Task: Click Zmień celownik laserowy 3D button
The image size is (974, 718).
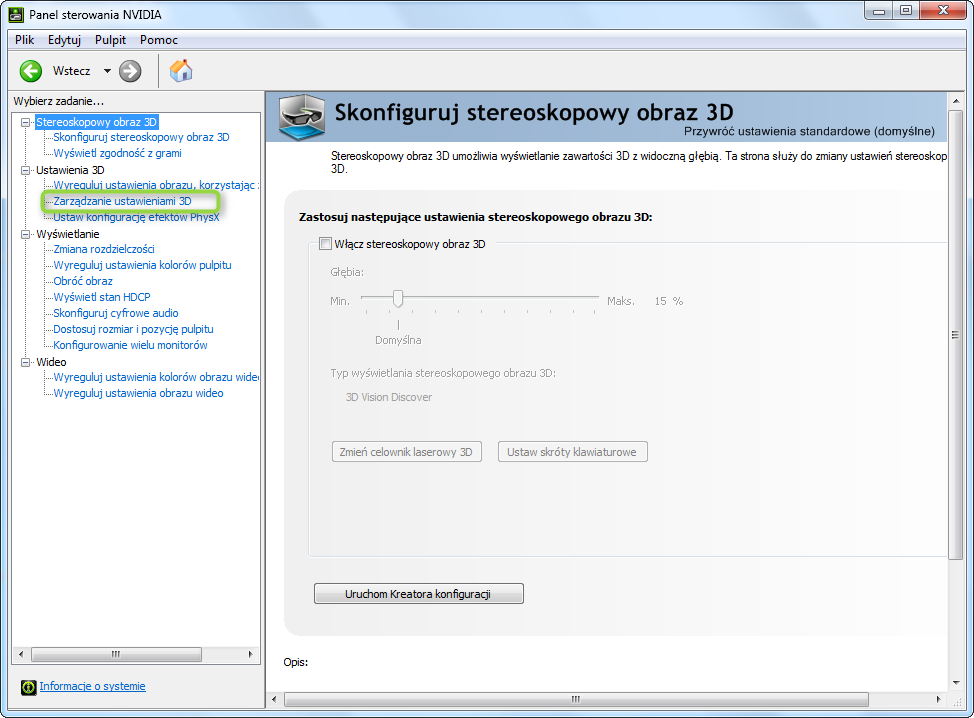Action: tap(407, 452)
